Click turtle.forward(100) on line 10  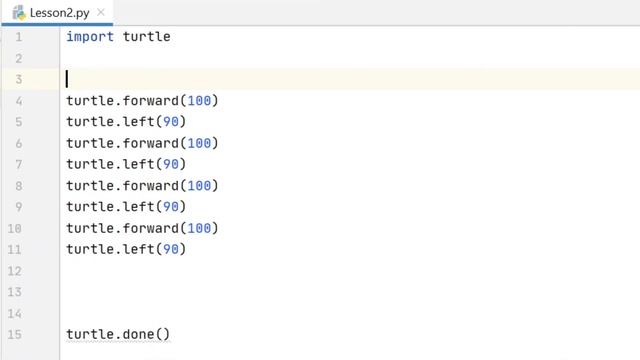click(x=142, y=228)
